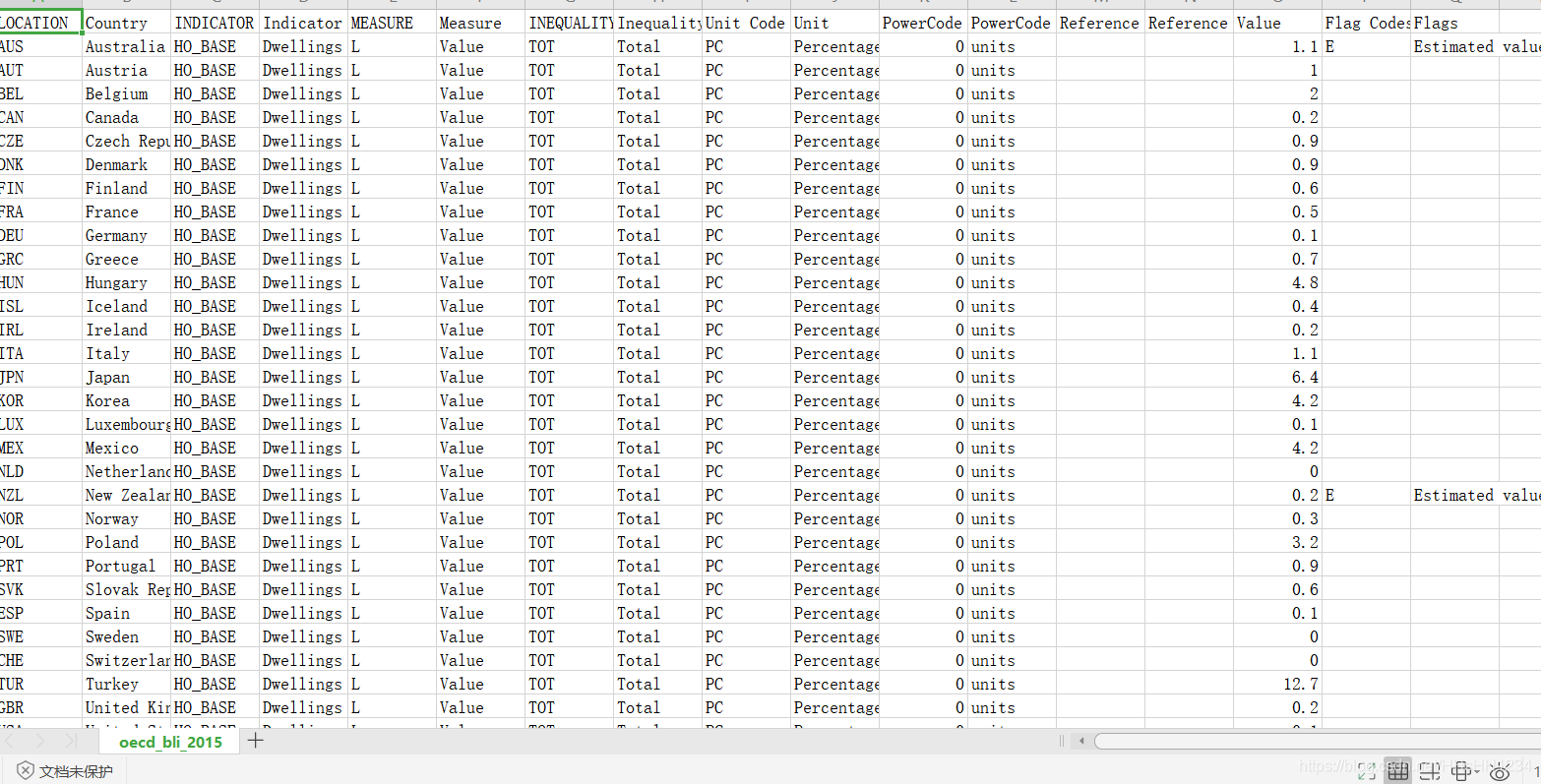Select the Sweden country cell
Screen dimensions: 1541x784
(x=126, y=636)
